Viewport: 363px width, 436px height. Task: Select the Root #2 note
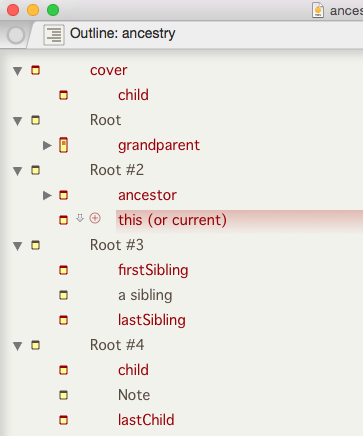pyautogui.click(x=117, y=170)
